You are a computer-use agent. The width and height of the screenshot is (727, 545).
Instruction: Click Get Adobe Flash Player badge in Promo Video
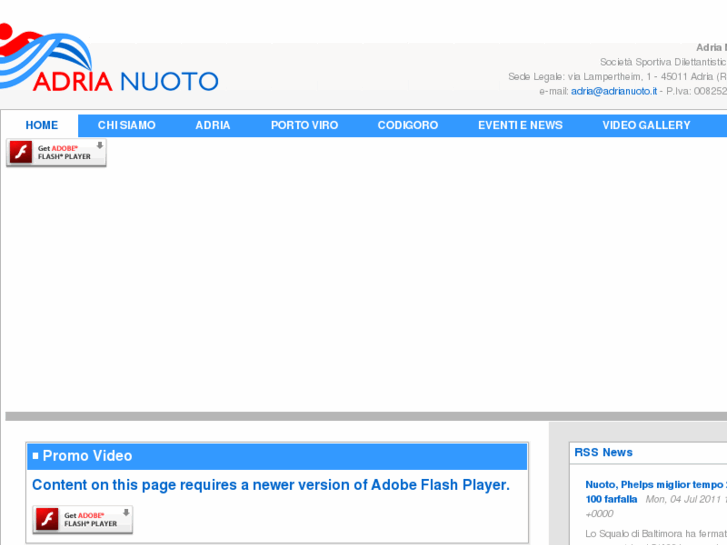point(83,519)
